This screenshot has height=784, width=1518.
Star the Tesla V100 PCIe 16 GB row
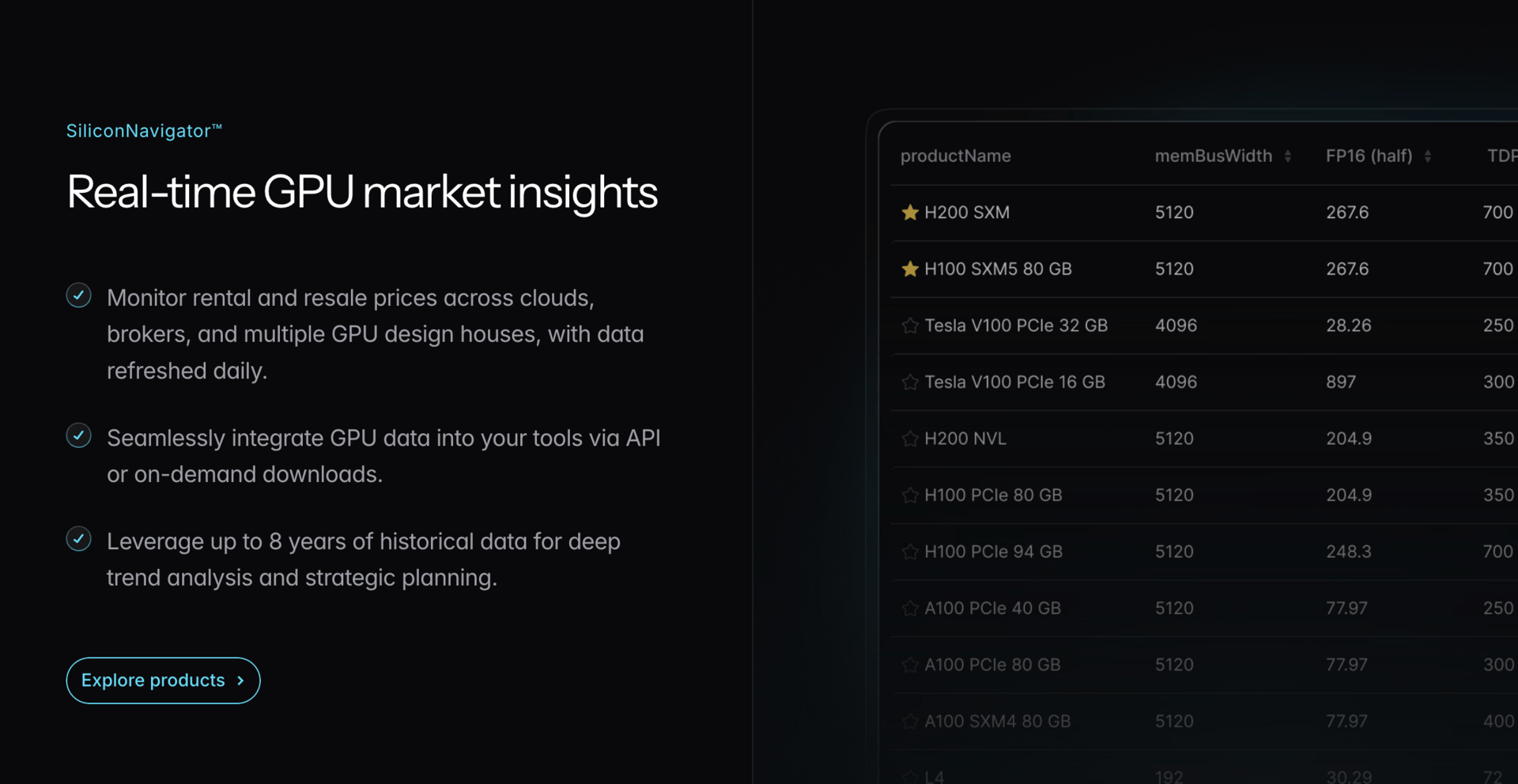point(910,383)
